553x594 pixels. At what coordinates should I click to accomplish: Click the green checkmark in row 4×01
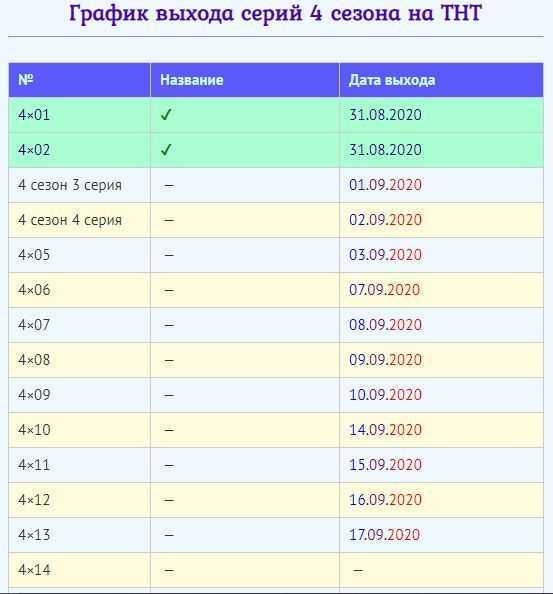click(x=166, y=115)
